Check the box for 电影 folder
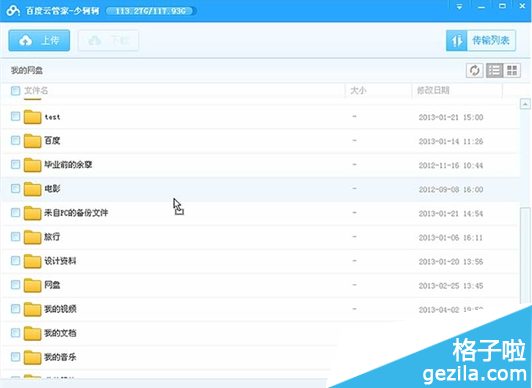The width and height of the screenshot is (532, 388). coord(15,188)
